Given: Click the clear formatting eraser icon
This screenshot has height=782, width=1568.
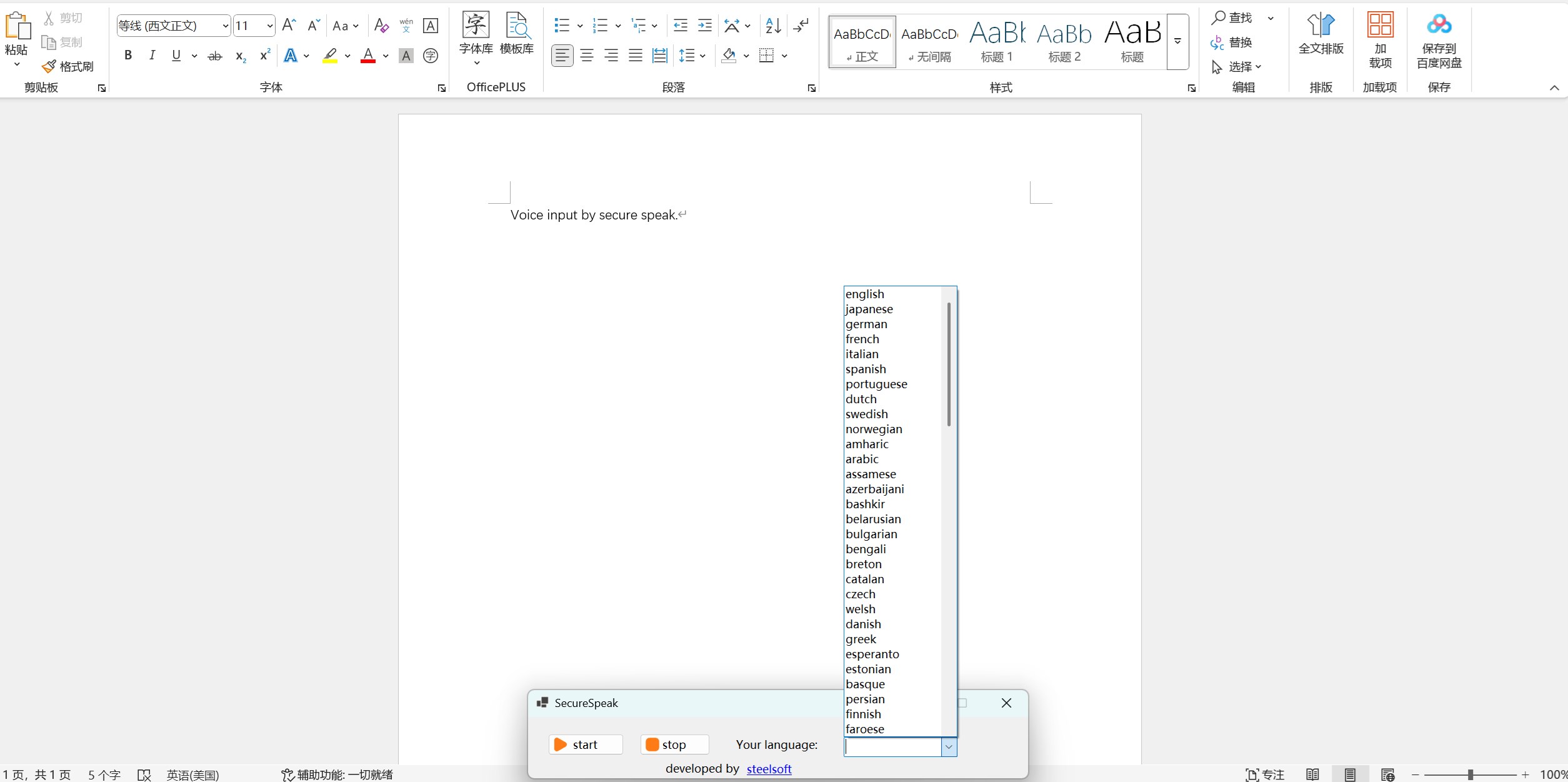Looking at the screenshot, I should point(381,26).
